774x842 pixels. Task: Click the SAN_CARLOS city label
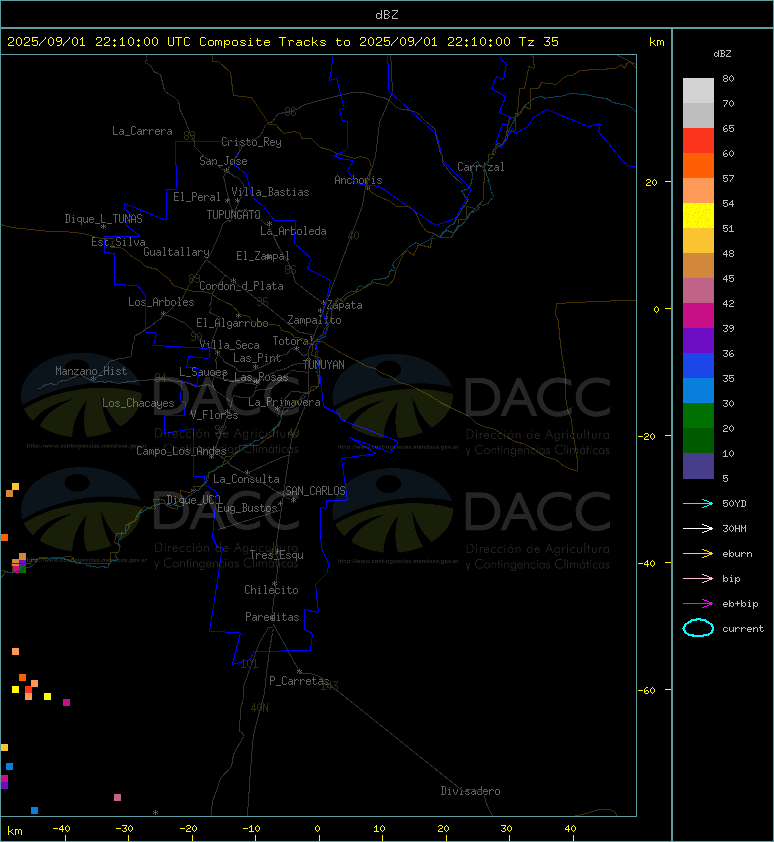coord(315,491)
